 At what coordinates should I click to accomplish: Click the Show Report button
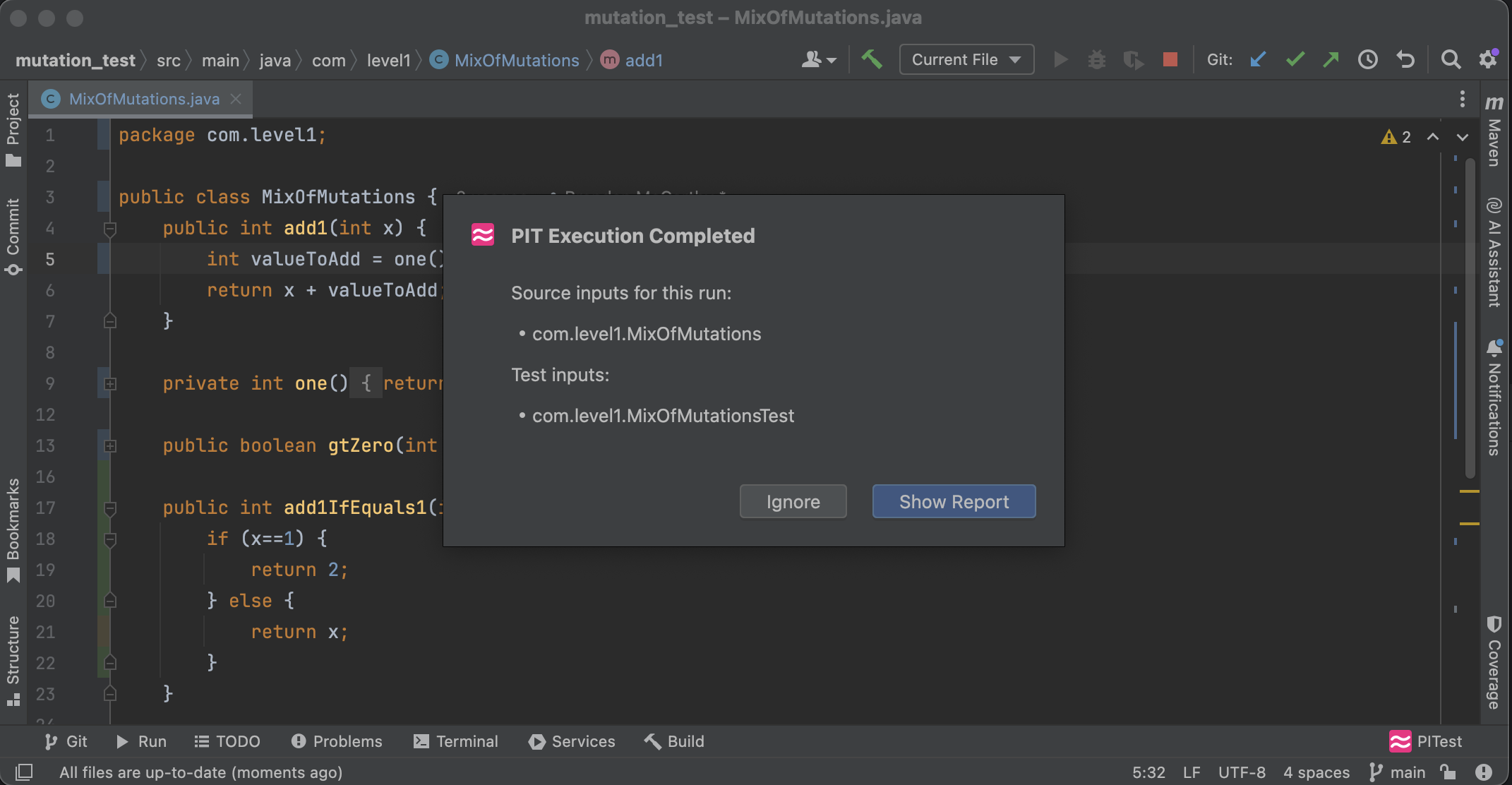coord(954,501)
